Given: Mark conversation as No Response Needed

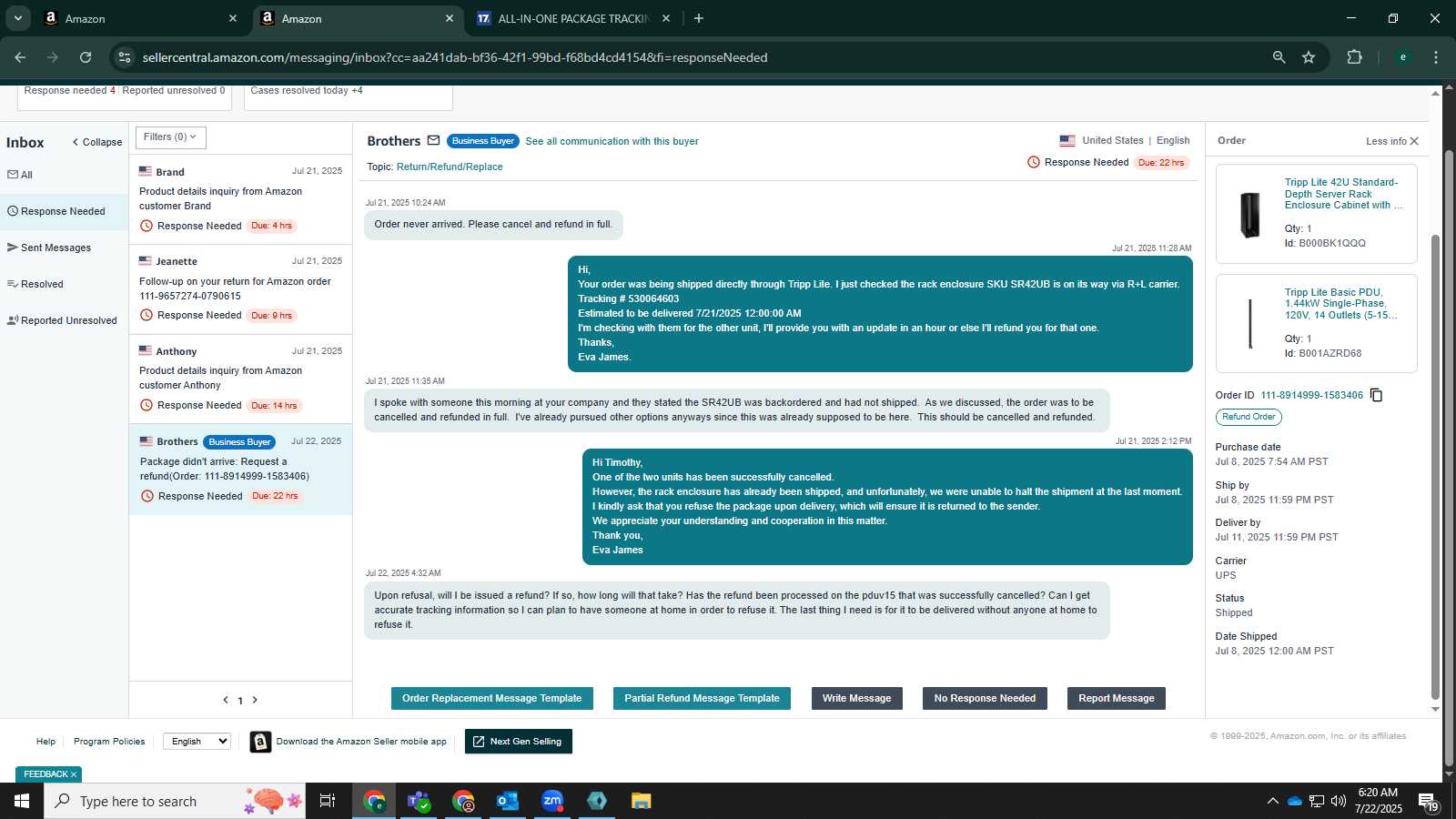Looking at the screenshot, I should click(x=985, y=698).
